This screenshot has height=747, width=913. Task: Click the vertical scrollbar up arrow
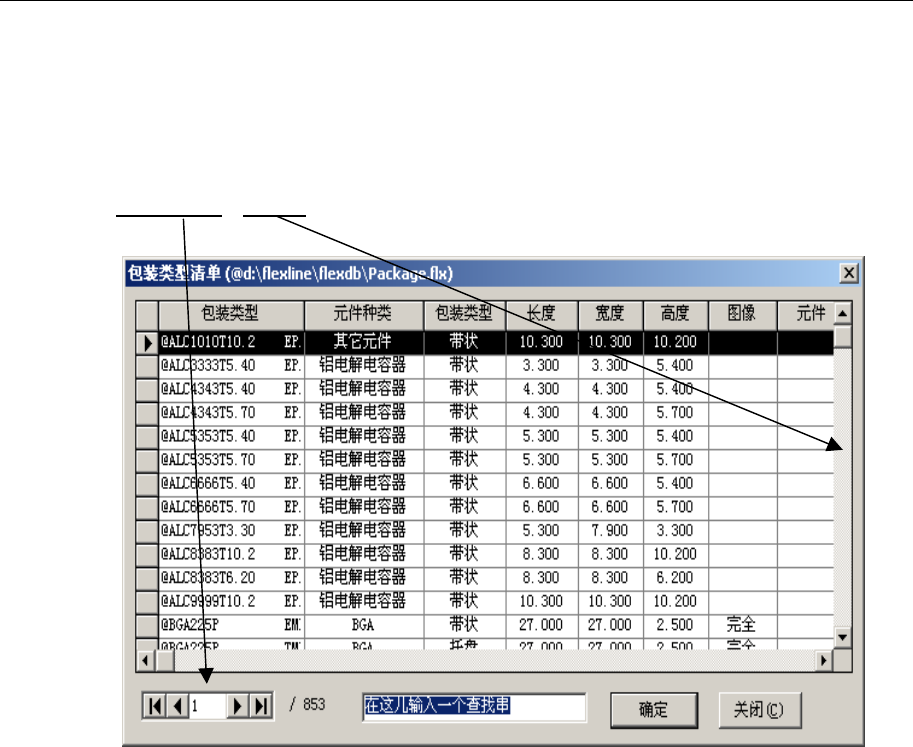tap(842, 314)
